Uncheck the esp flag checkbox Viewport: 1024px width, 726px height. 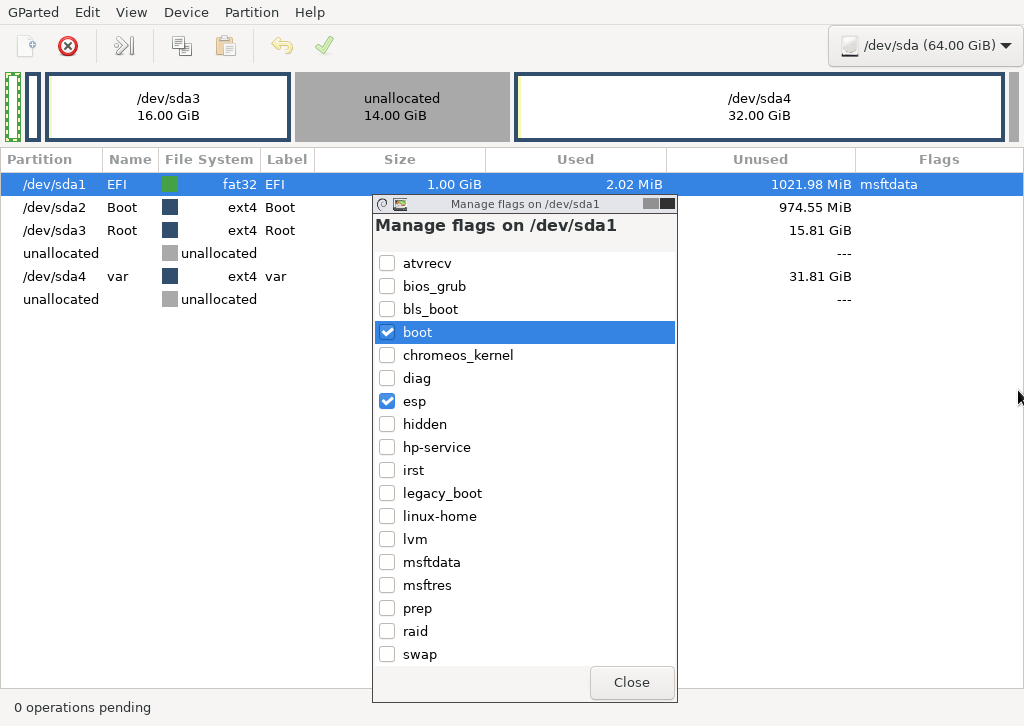pos(387,401)
